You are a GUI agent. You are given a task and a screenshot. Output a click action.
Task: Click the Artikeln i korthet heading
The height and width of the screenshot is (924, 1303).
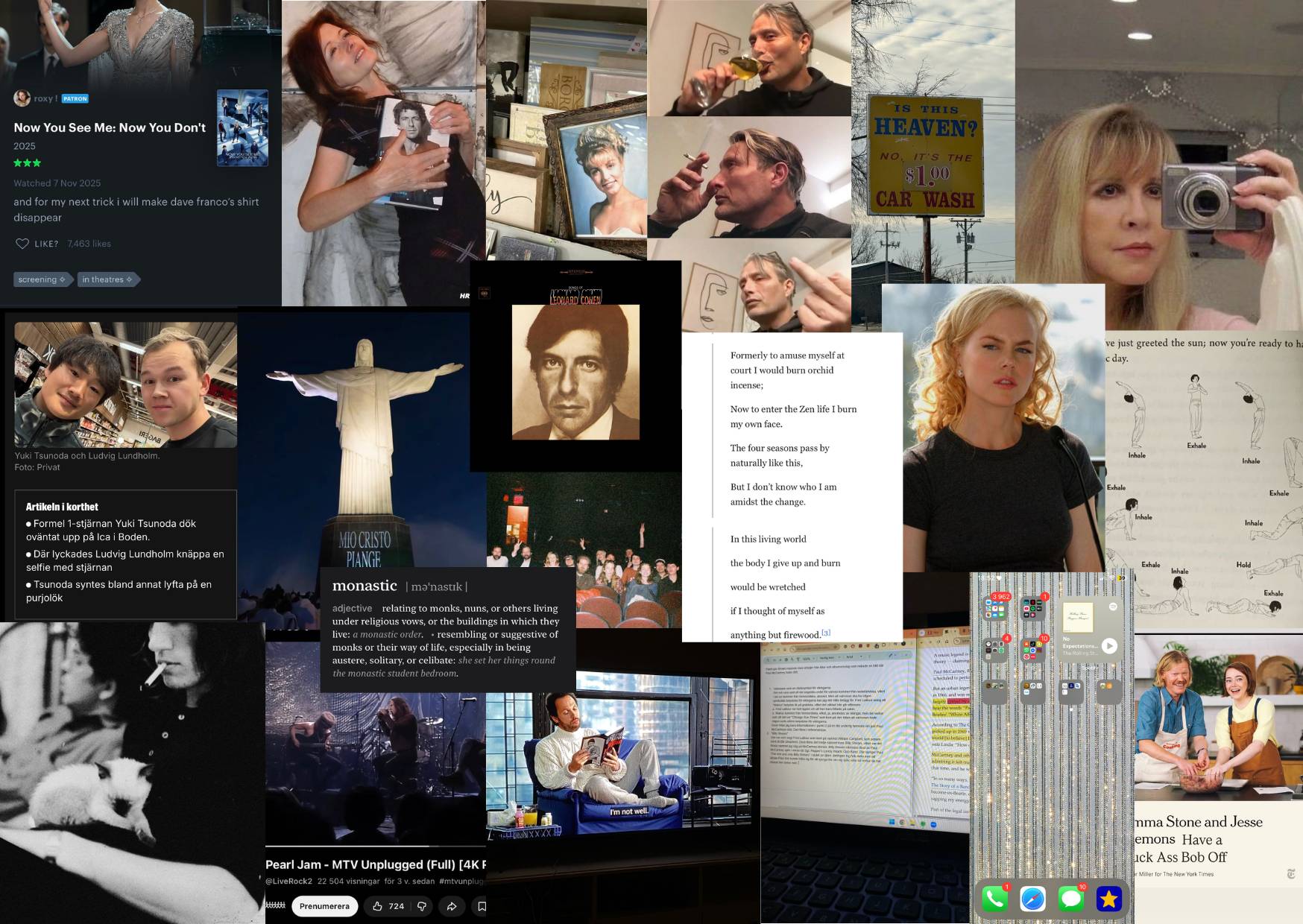62,507
